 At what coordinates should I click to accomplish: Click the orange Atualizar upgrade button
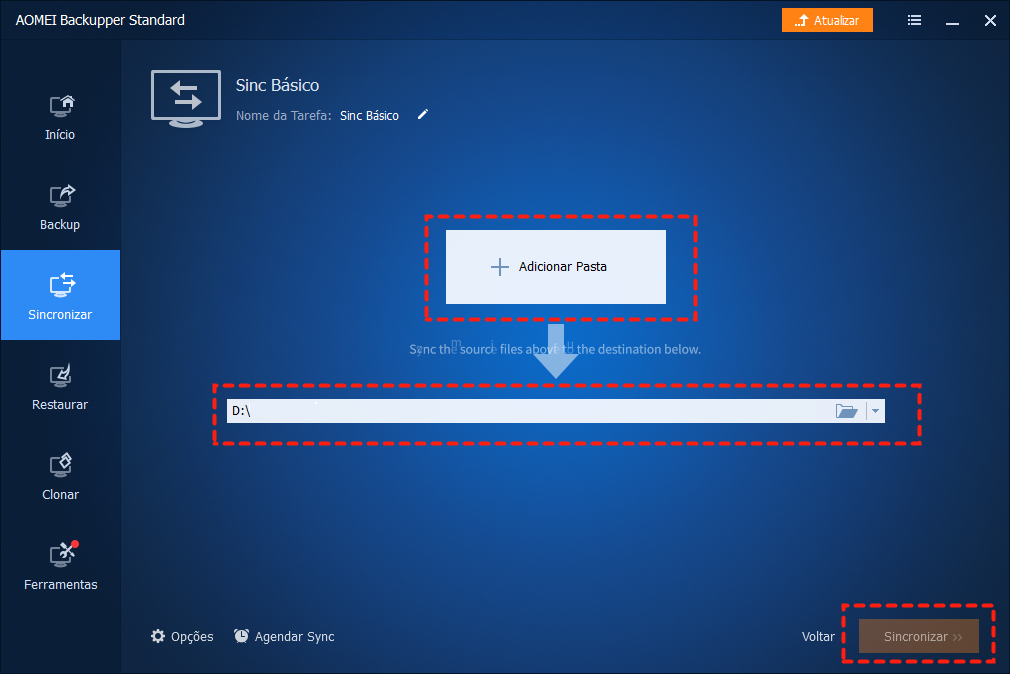[827, 20]
